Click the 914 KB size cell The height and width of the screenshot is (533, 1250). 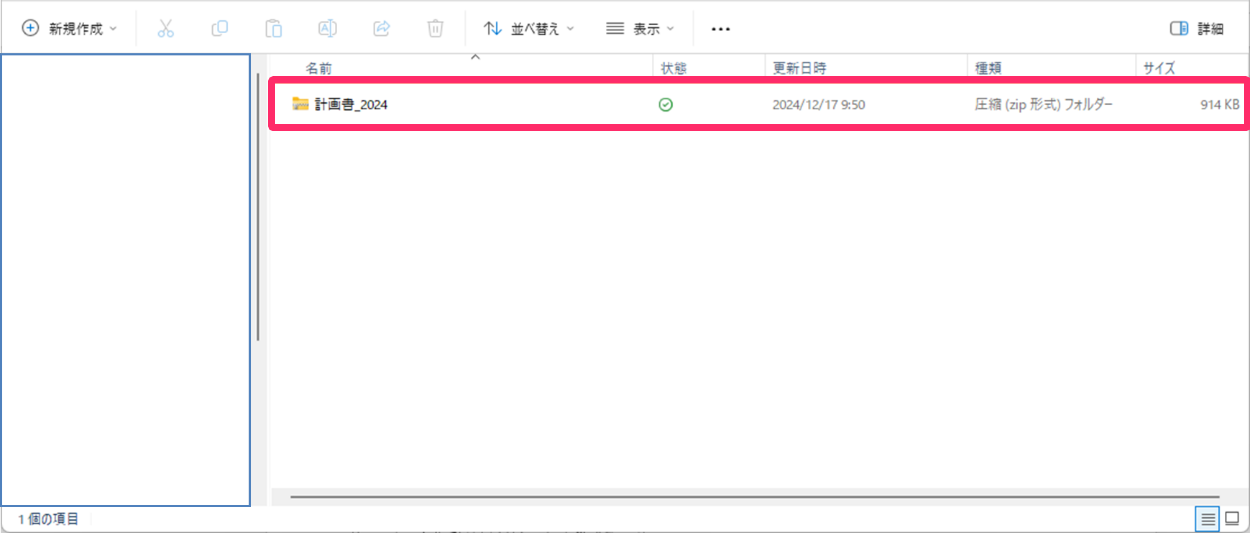(1220, 104)
